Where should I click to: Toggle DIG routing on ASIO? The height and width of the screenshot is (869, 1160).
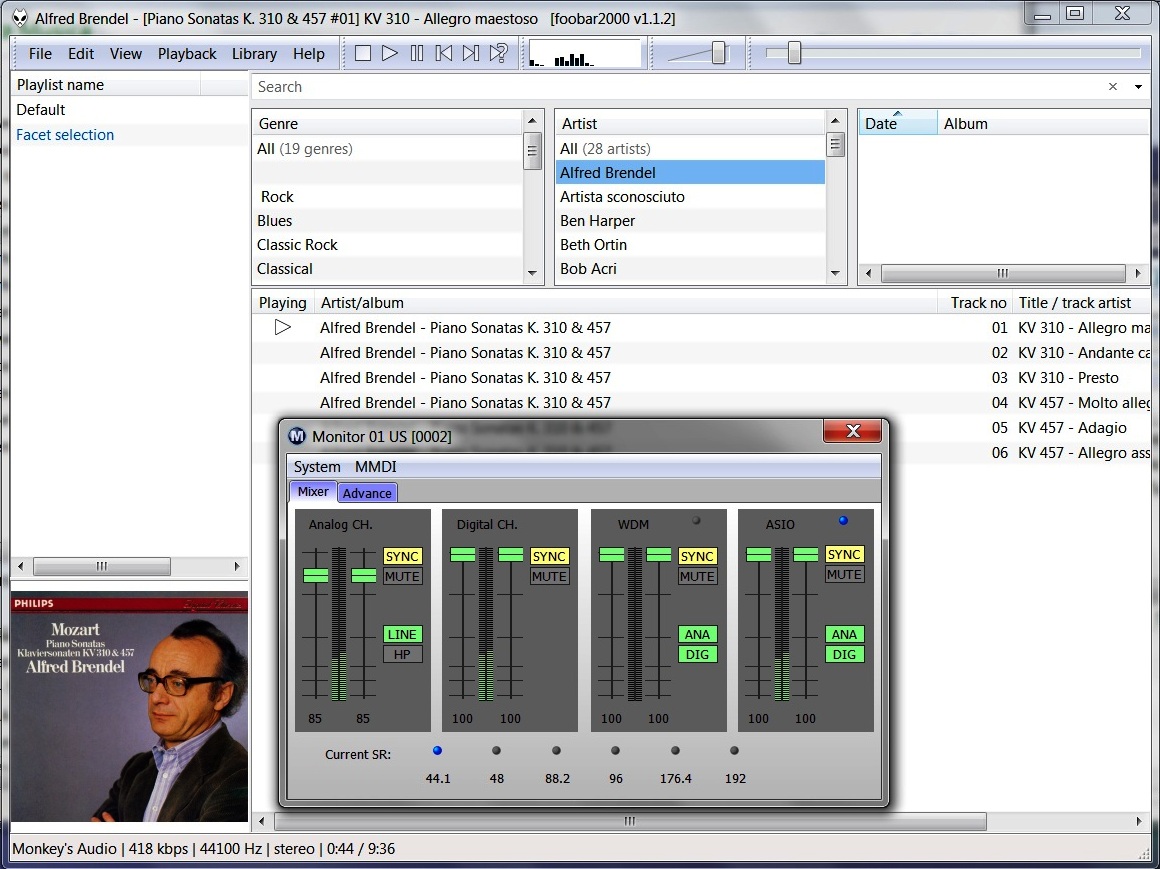844,654
